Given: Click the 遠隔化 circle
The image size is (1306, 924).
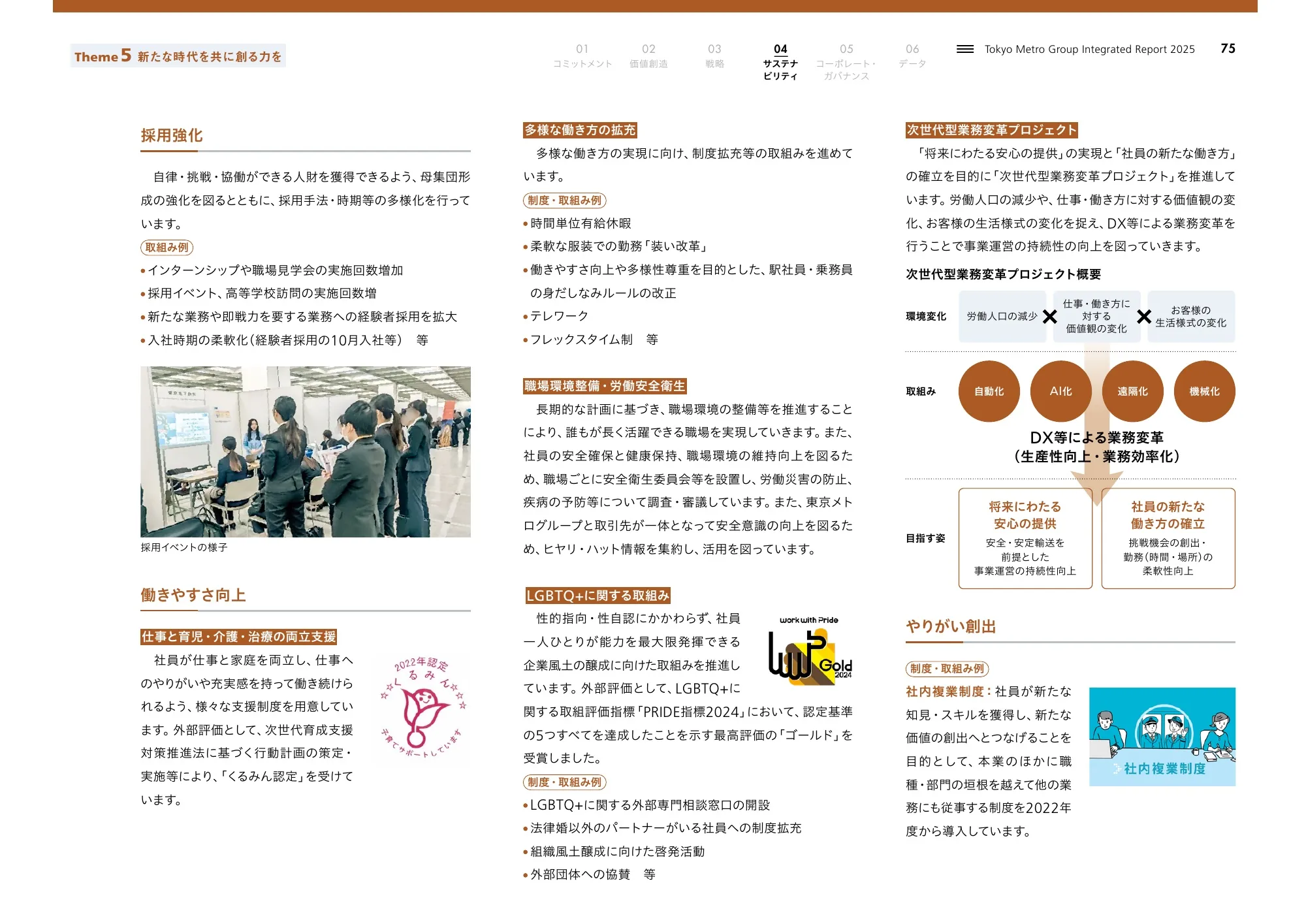Looking at the screenshot, I should (x=1132, y=391).
